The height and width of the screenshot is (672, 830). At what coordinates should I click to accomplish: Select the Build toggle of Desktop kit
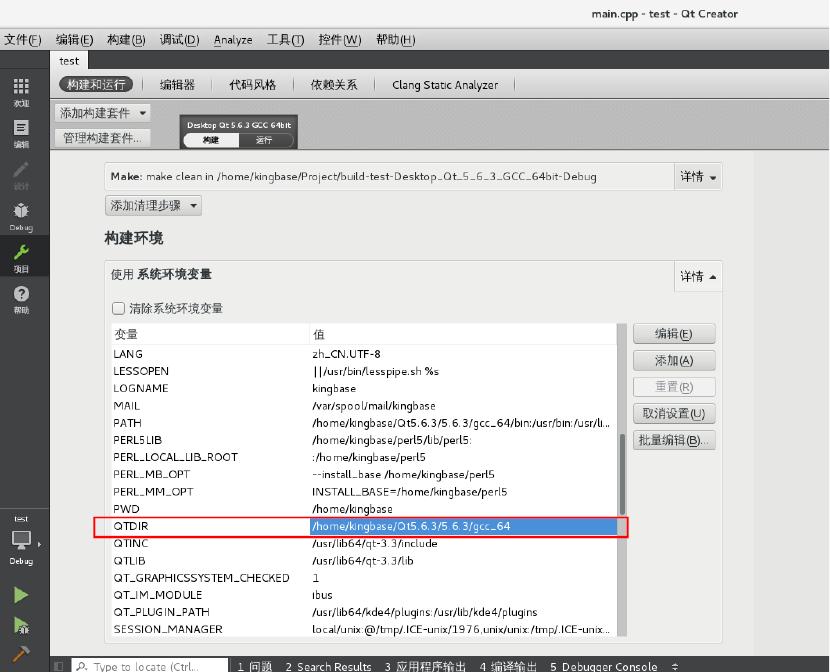click(x=211, y=140)
